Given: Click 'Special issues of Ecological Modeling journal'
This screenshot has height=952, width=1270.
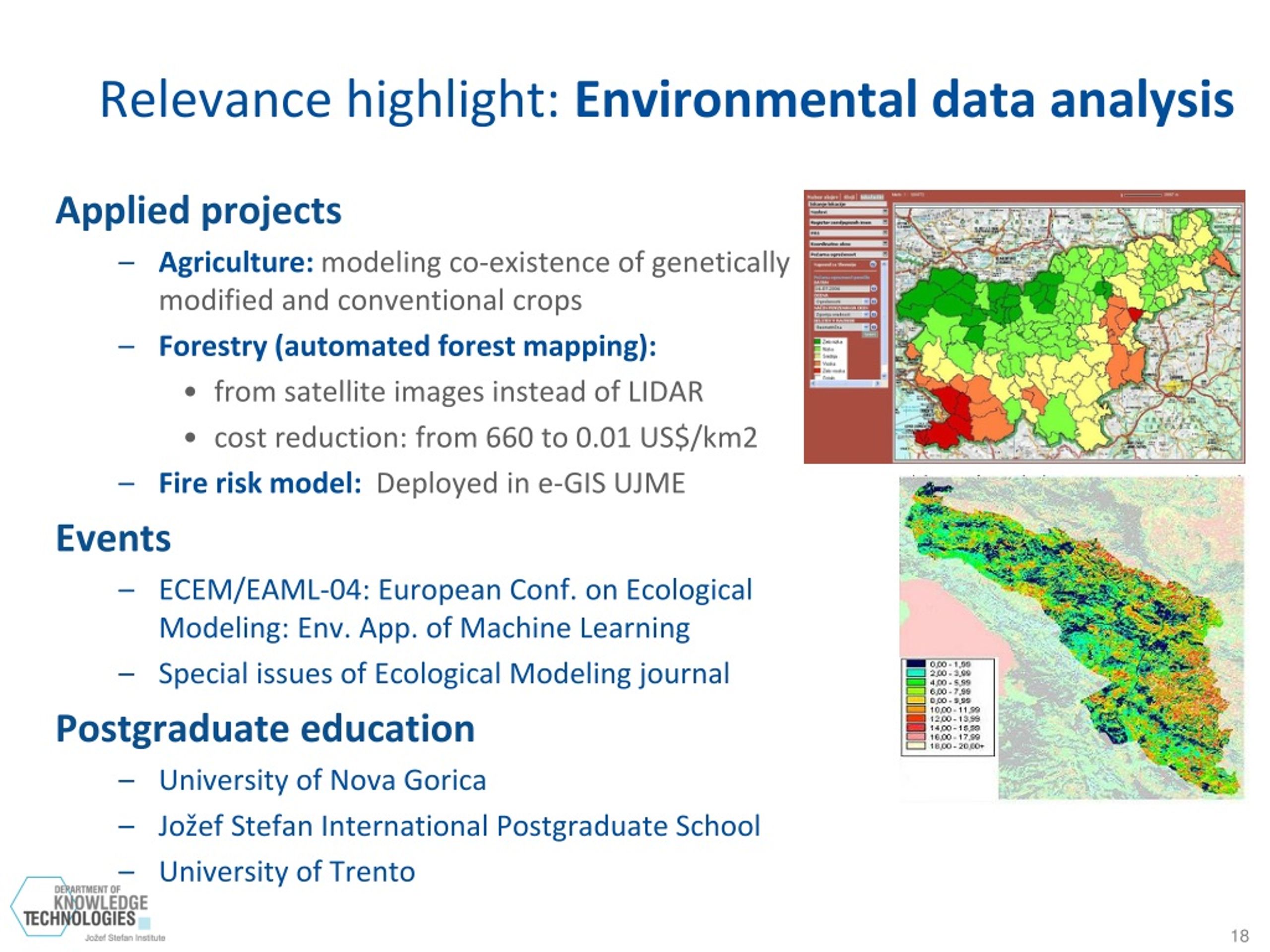Looking at the screenshot, I should pyautogui.click(x=444, y=674).
